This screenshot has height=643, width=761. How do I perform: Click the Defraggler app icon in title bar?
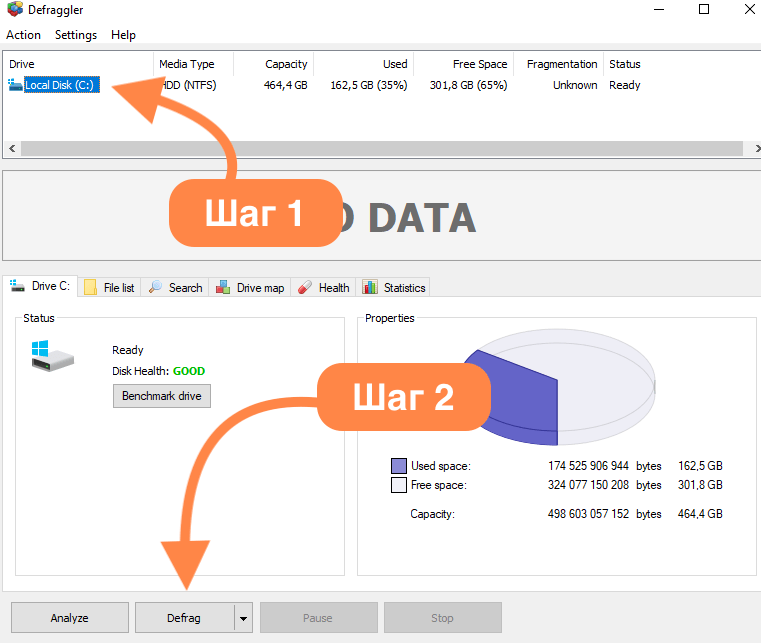pyautogui.click(x=15, y=9)
